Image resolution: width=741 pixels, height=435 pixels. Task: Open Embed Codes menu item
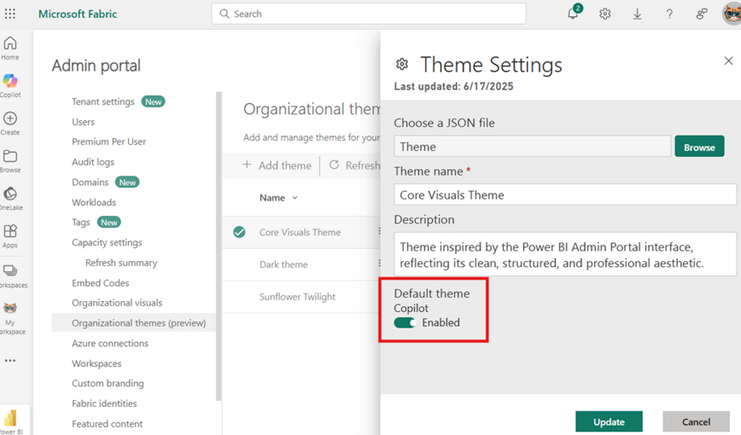click(100, 283)
